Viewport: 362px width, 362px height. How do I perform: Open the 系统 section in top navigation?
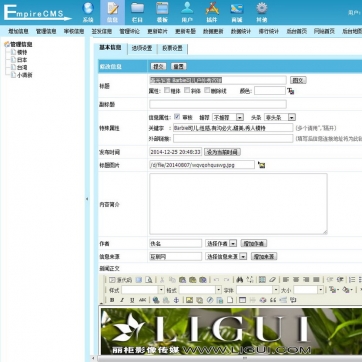pyautogui.click(x=88, y=12)
